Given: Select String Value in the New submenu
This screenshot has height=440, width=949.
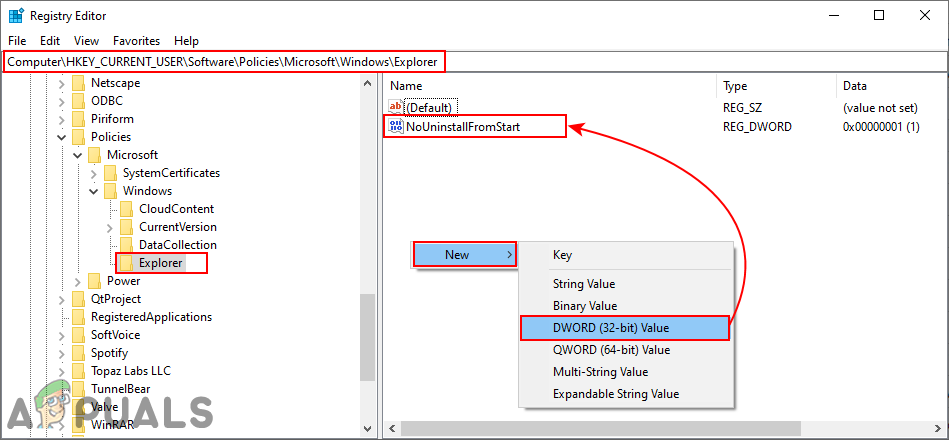Looking at the screenshot, I should [x=583, y=284].
